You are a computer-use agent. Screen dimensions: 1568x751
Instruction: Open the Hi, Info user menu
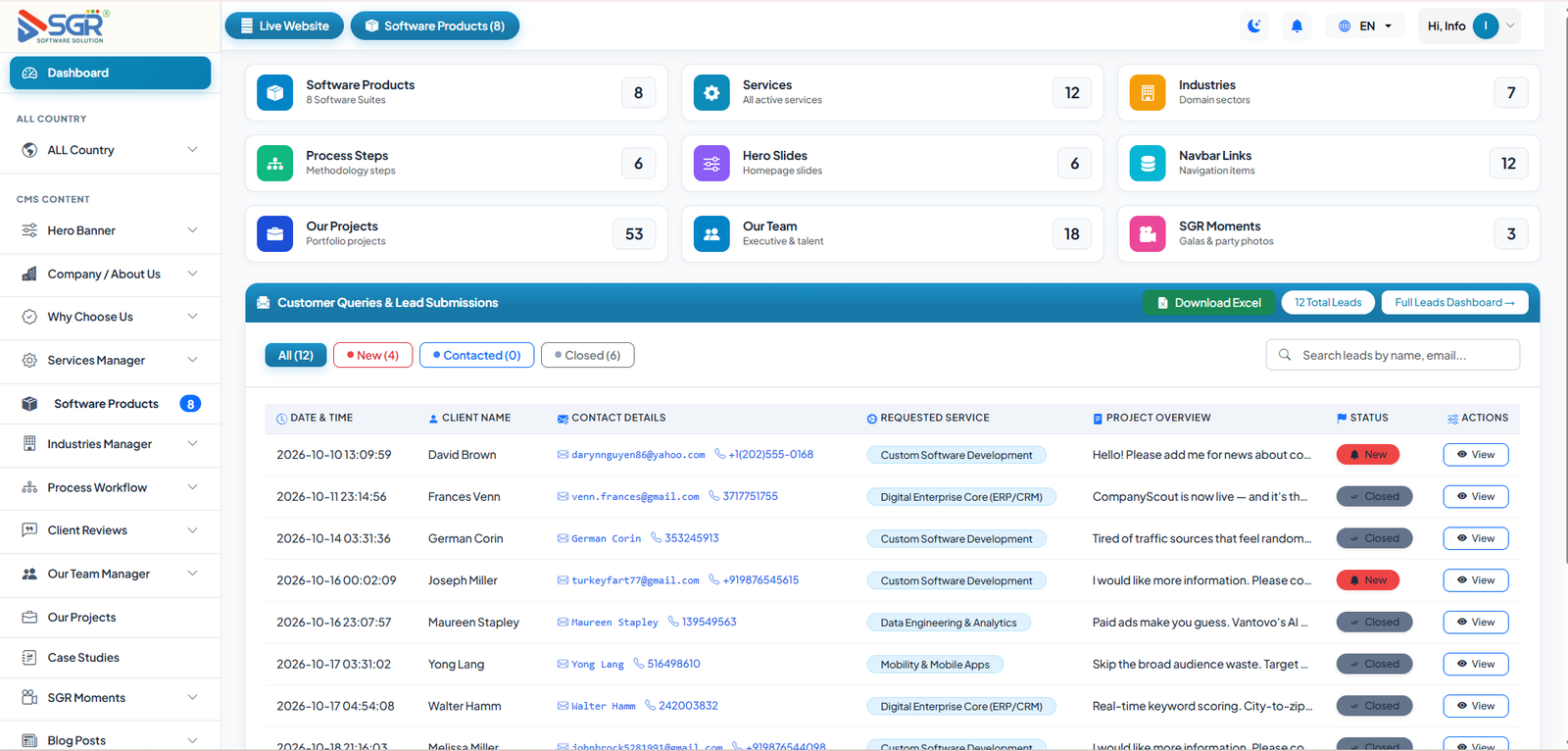coord(1469,26)
